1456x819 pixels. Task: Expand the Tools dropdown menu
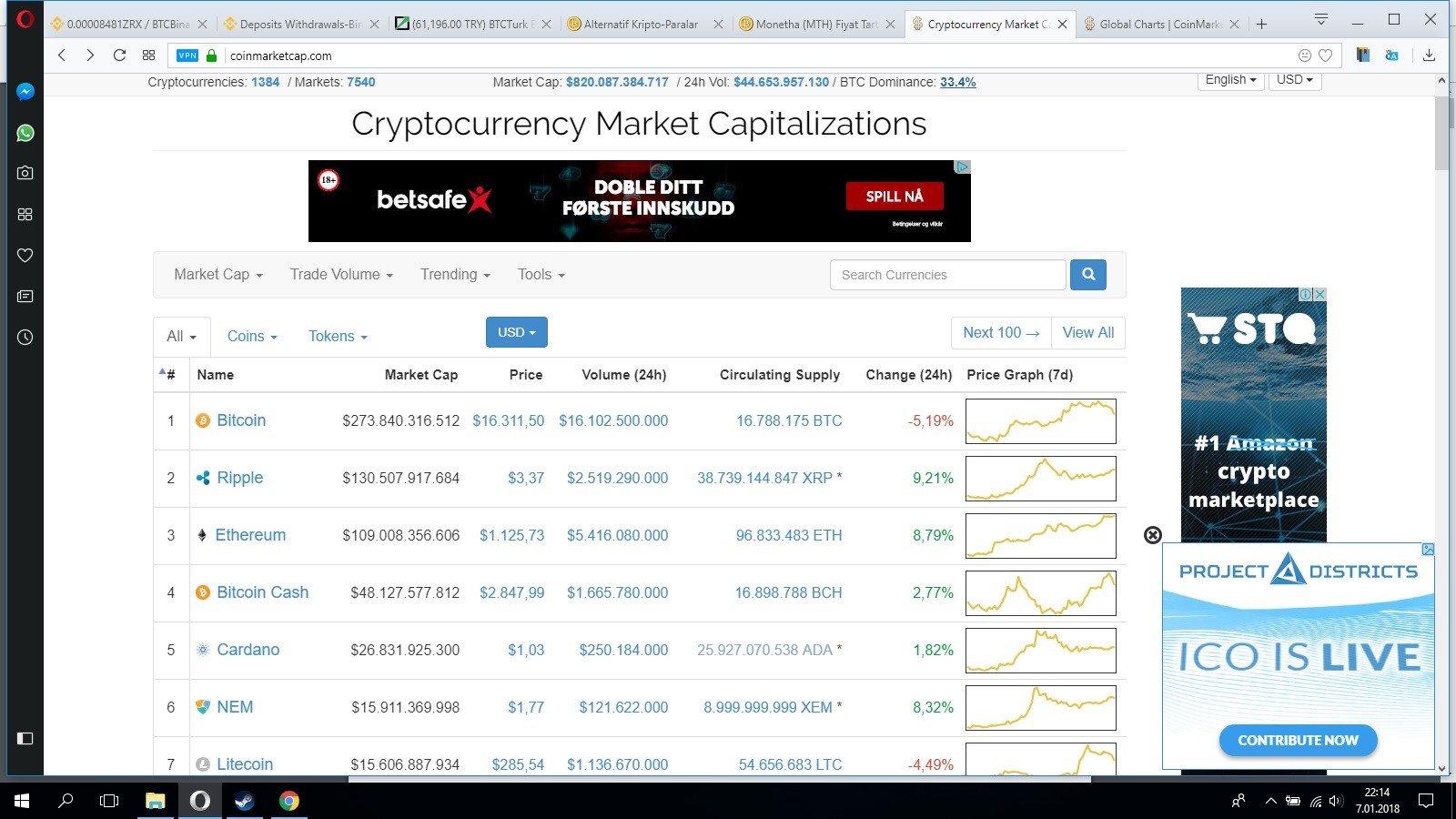coord(541,275)
